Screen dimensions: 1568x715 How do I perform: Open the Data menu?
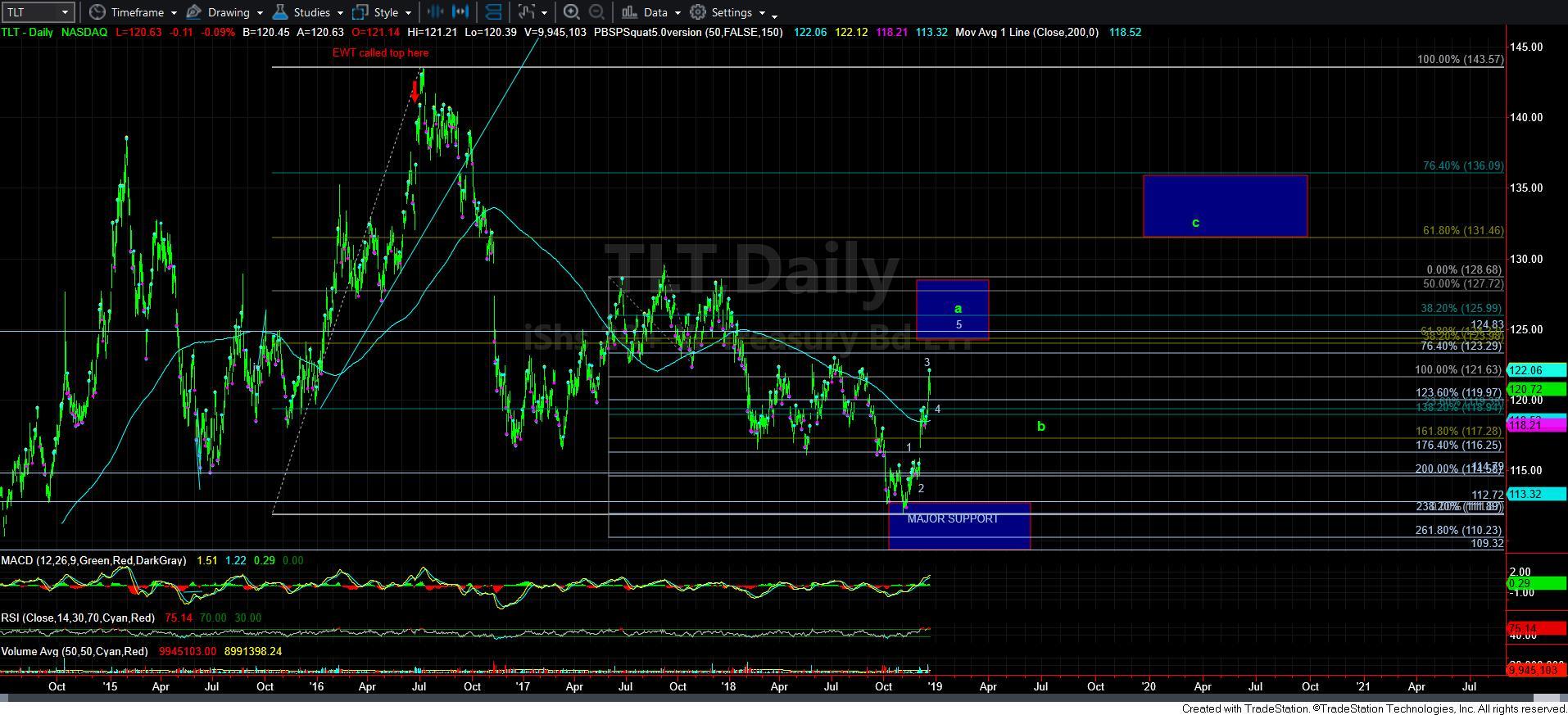650,12
